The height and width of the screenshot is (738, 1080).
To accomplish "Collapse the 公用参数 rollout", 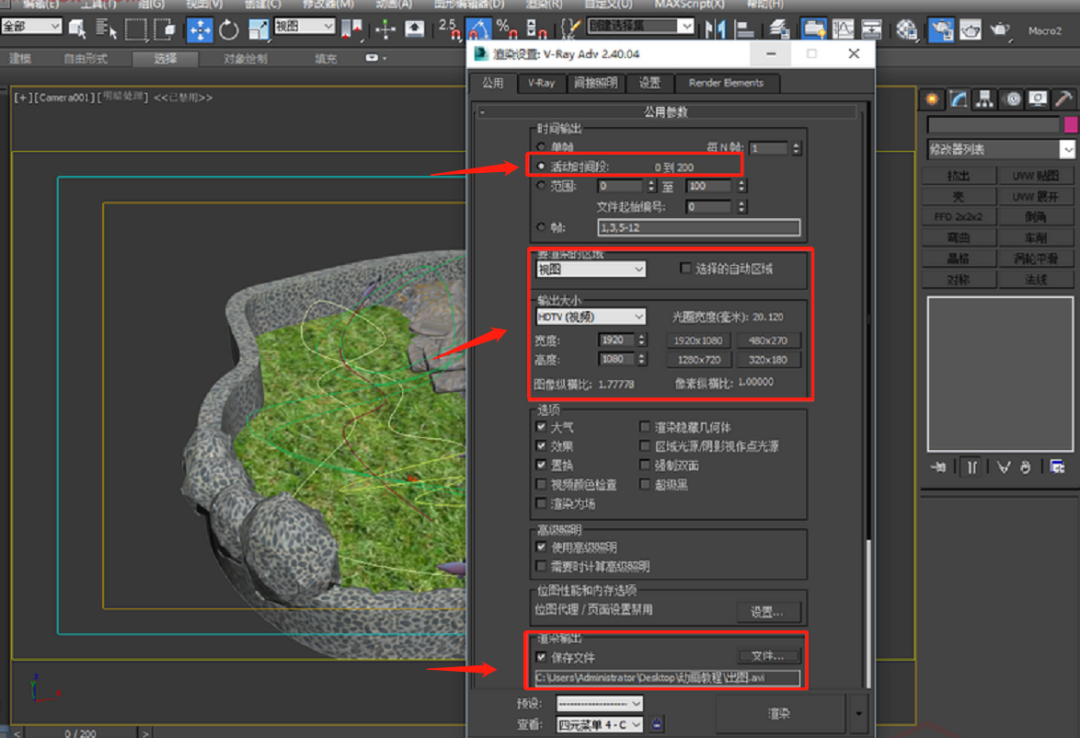I will 665,112.
